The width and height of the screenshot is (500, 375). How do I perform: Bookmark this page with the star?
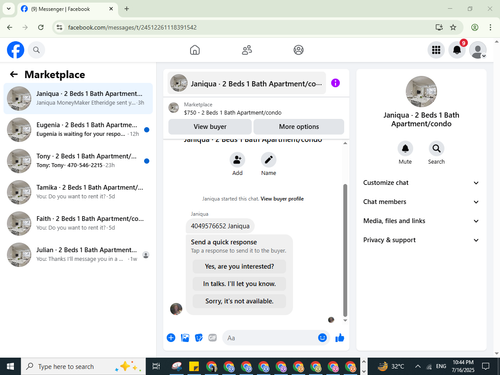pyautogui.click(x=453, y=27)
